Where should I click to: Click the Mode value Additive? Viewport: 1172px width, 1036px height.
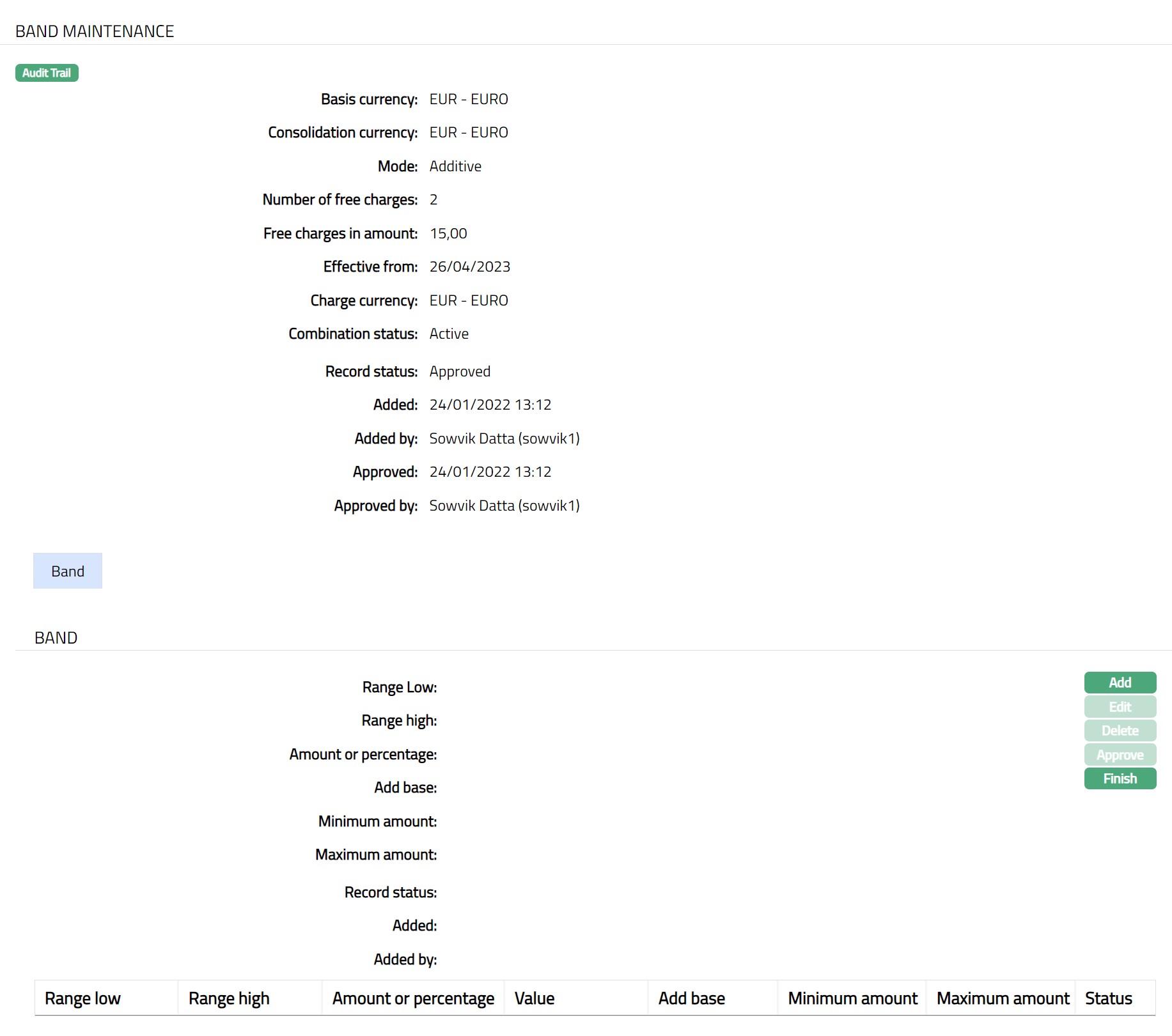click(455, 166)
